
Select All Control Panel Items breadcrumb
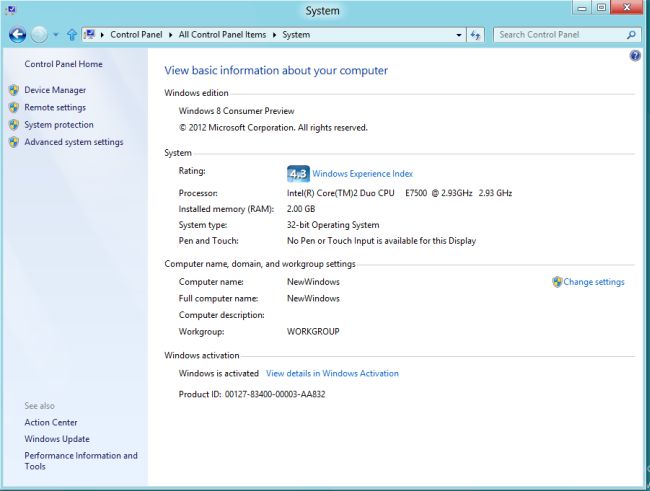(x=223, y=35)
